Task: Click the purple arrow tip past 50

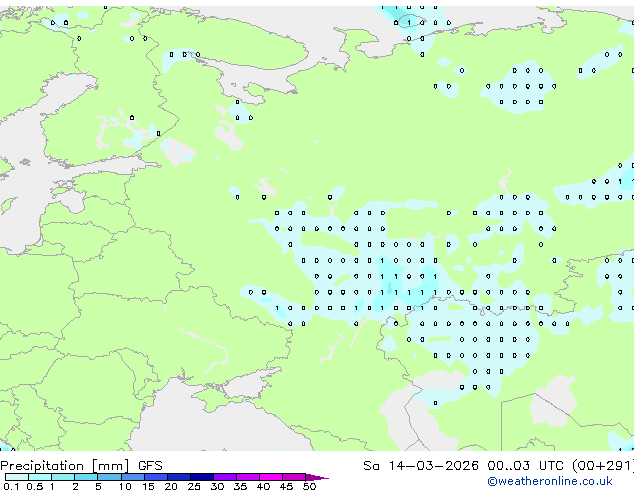Action: (317, 477)
